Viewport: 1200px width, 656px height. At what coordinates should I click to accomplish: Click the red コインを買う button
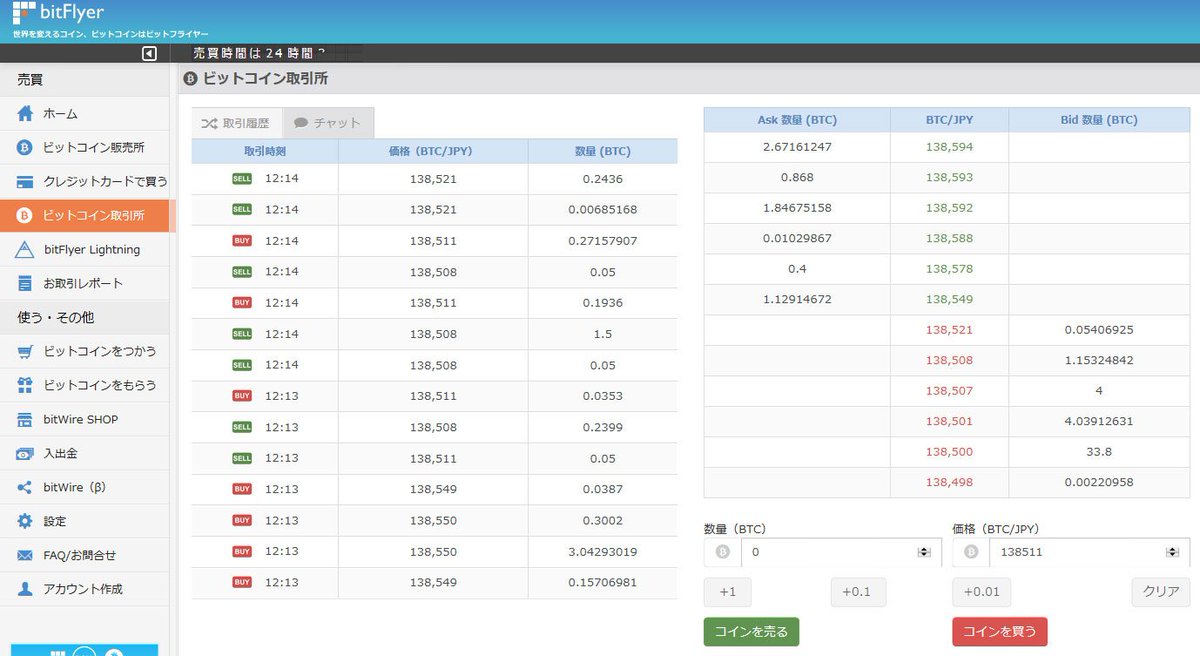tap(999, 632)
